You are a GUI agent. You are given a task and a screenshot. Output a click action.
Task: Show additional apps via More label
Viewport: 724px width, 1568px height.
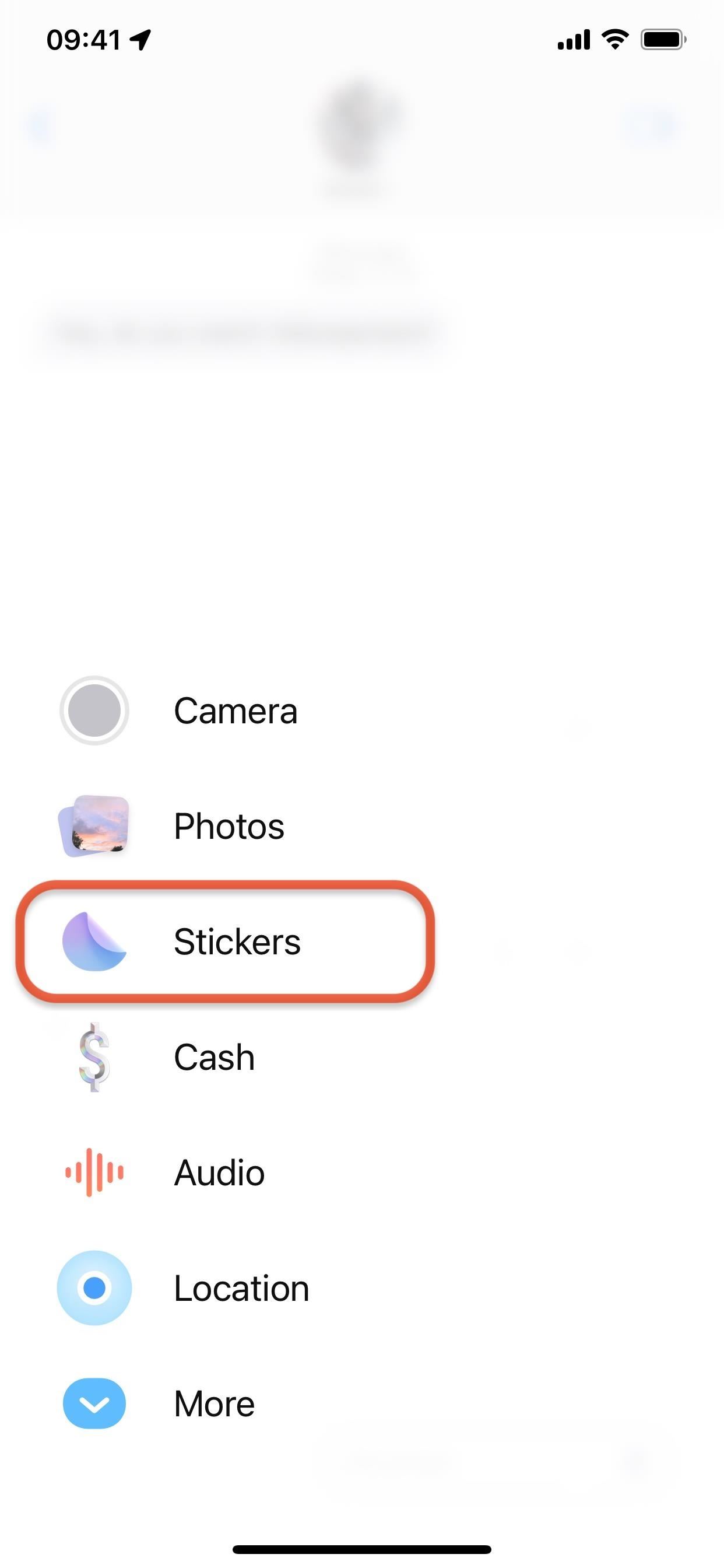(214, 1403)
